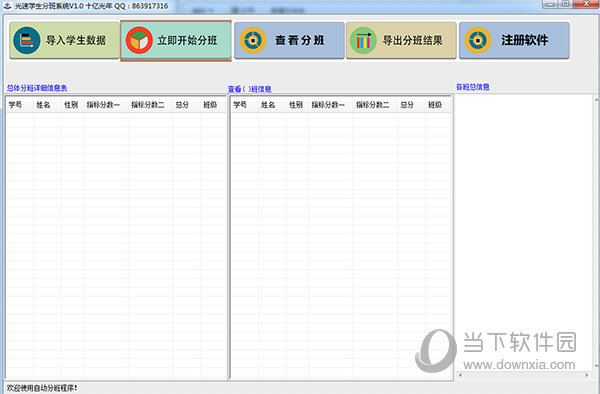Click status bar welcome message
The image size is (600, 394).
click(x=42, y=388)
